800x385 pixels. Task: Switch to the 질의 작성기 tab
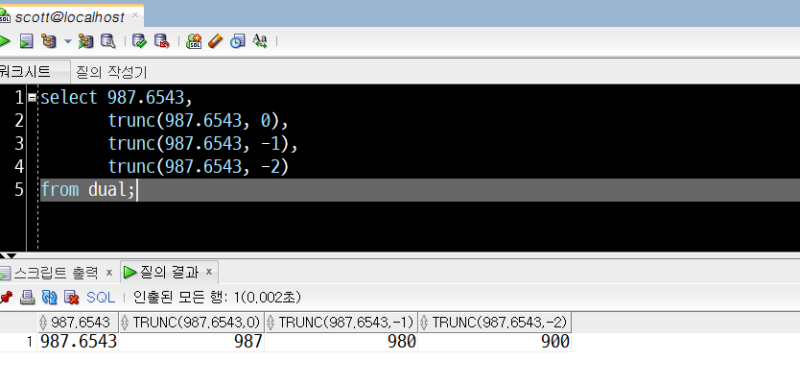[111, 72]
